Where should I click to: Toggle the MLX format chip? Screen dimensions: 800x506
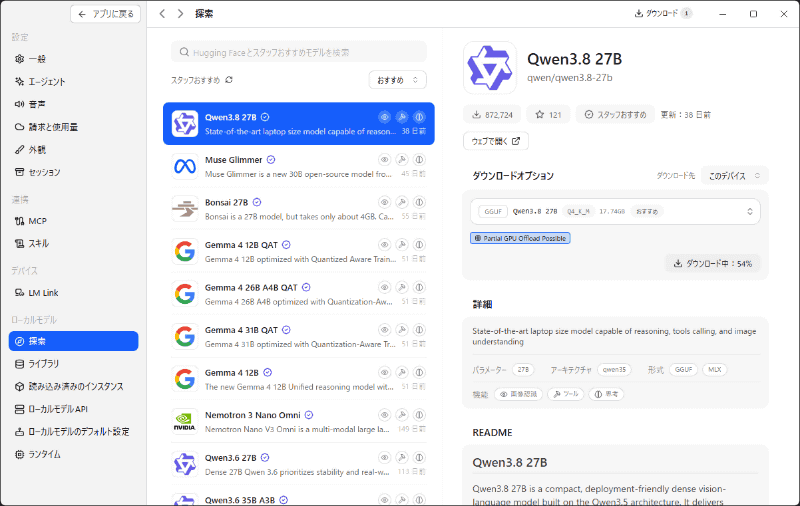click(714, 370)
